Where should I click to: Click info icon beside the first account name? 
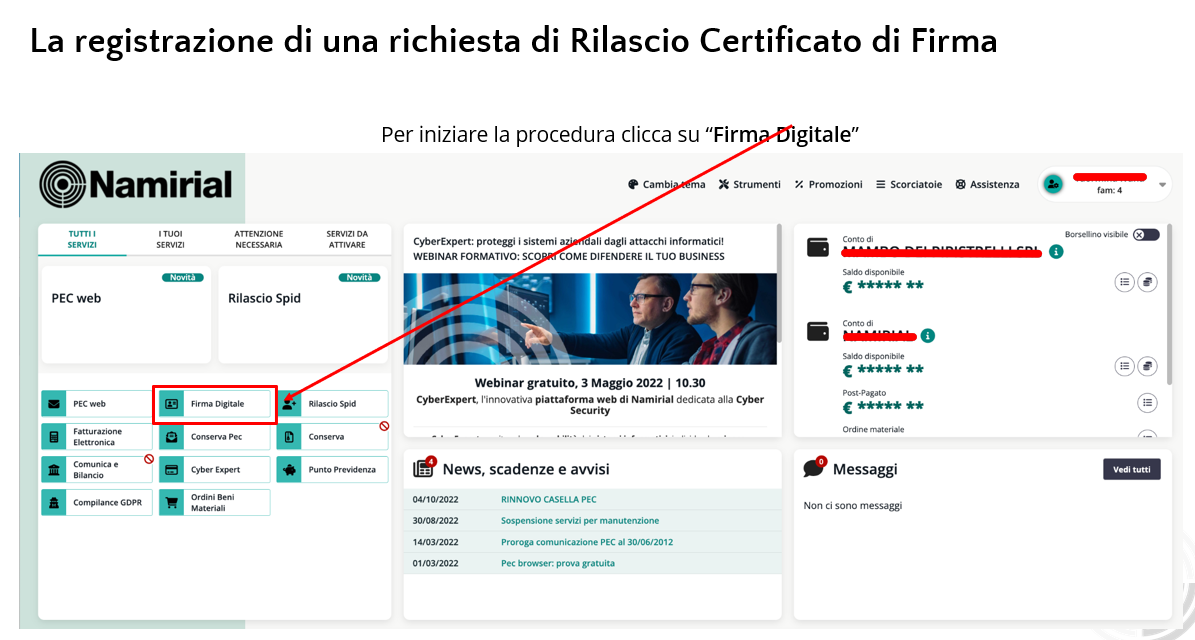[x=1056, y=251]
